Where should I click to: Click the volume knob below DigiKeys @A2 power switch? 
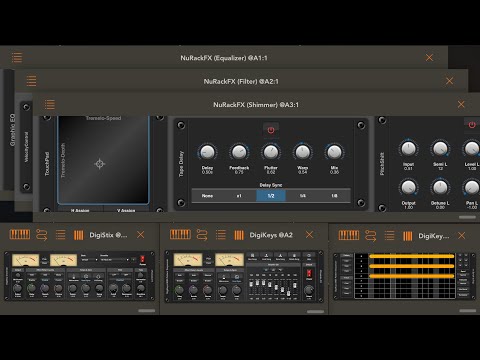[x=309, y=290]
